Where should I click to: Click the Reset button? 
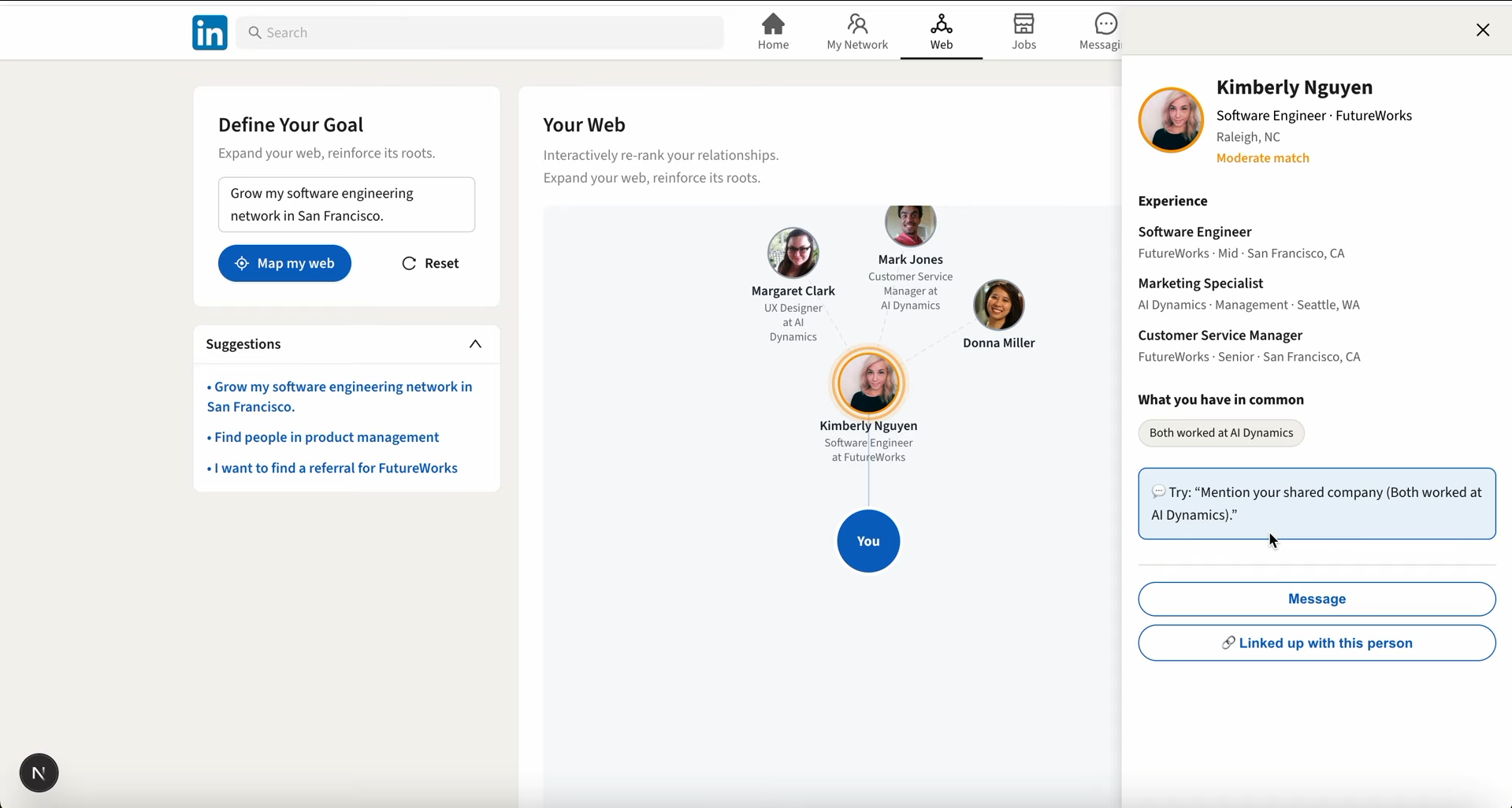431,264
